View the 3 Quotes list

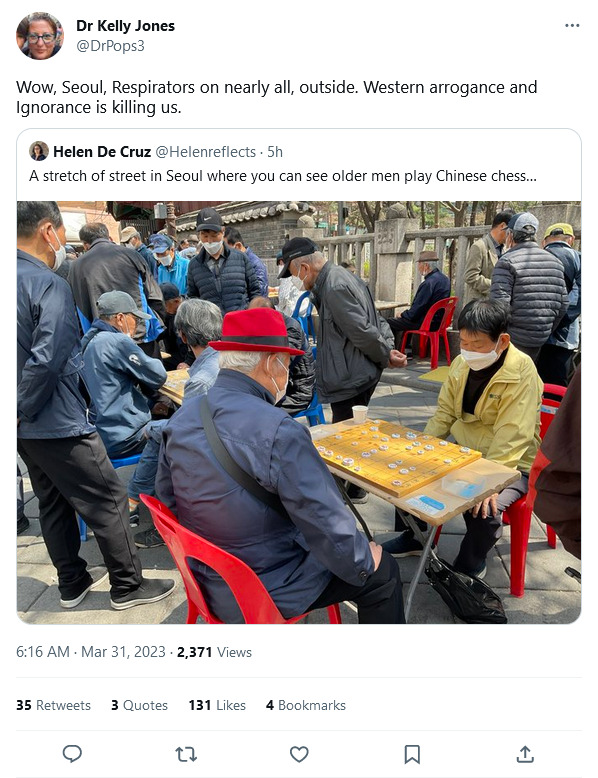tap(139, 705)
